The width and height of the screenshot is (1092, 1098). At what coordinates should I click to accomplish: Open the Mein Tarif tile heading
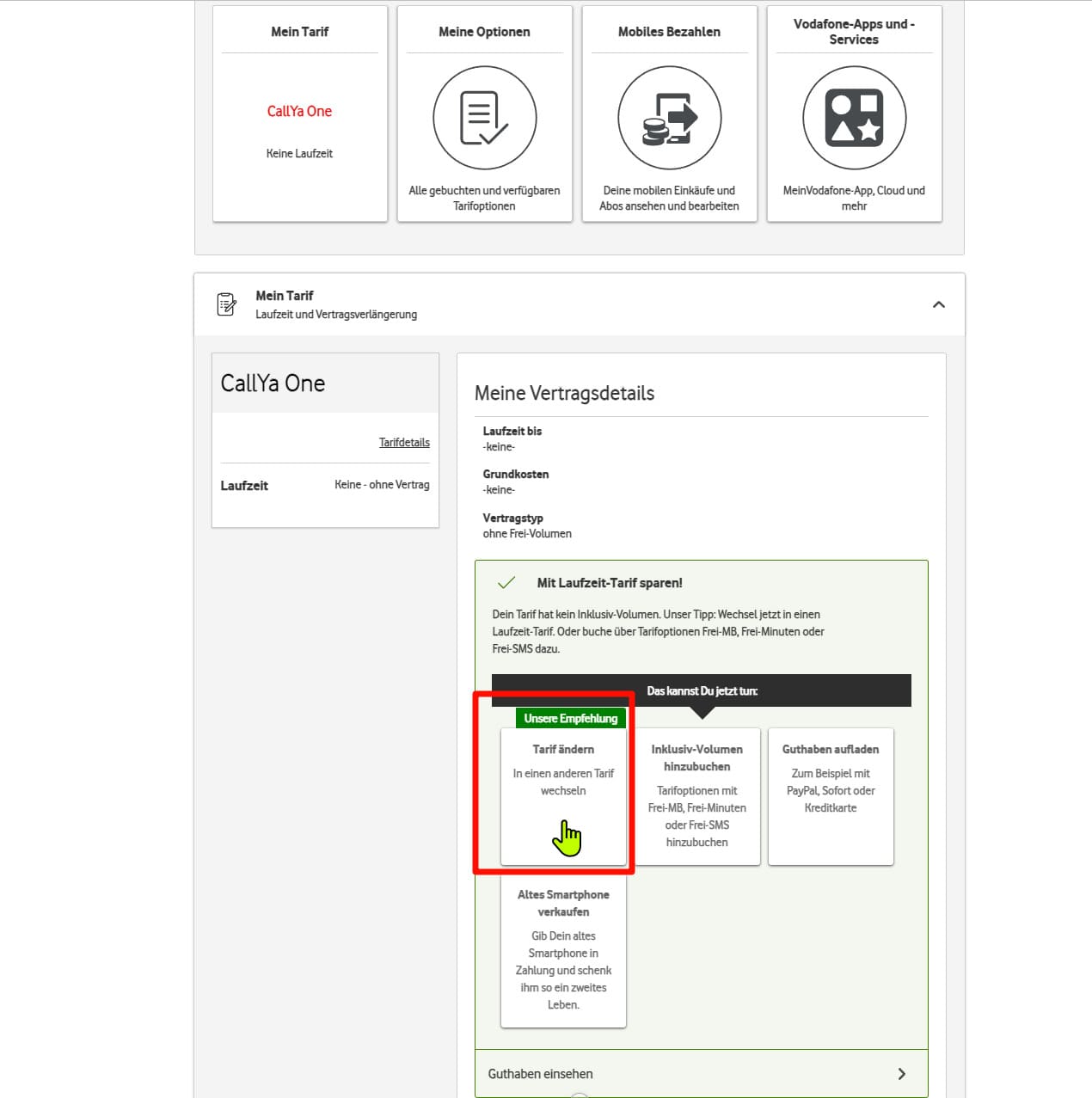(x=299, y=32)
